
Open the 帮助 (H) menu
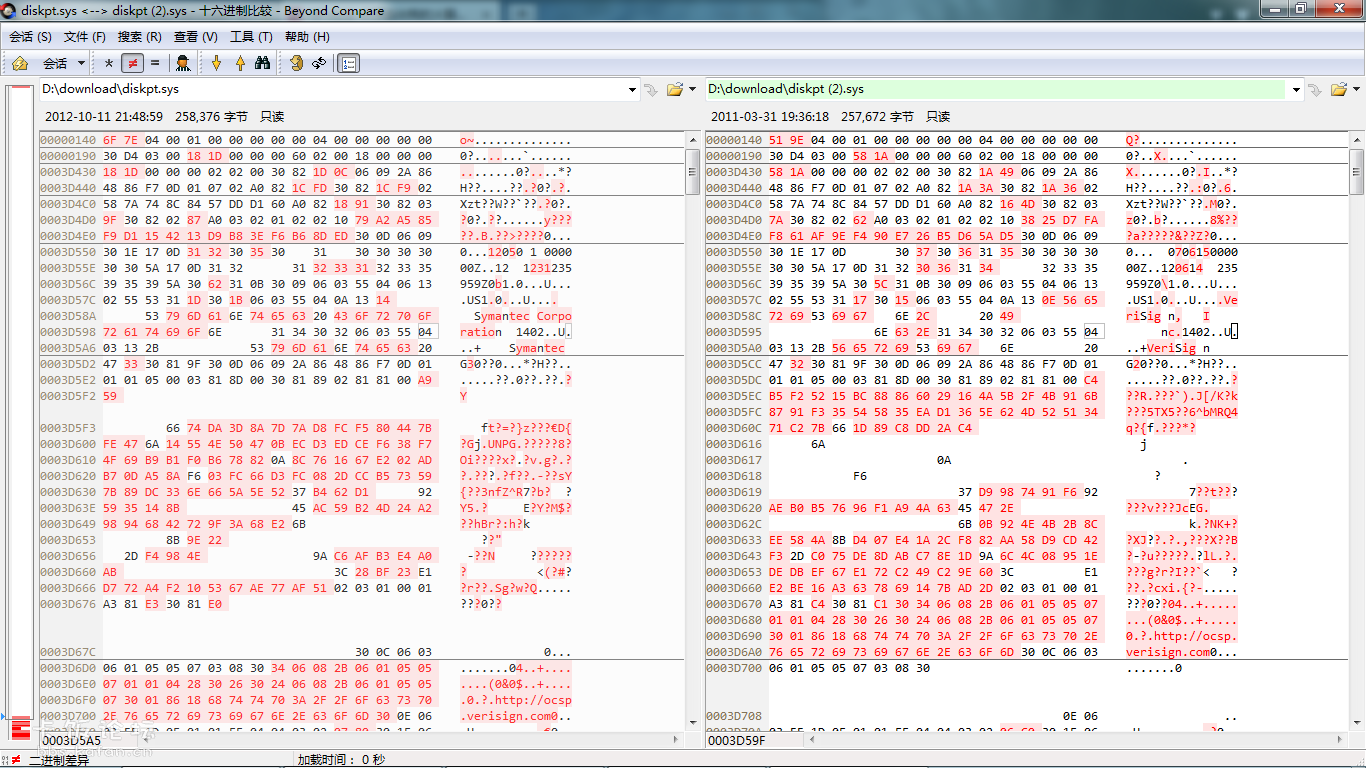(x=307, y=37)
